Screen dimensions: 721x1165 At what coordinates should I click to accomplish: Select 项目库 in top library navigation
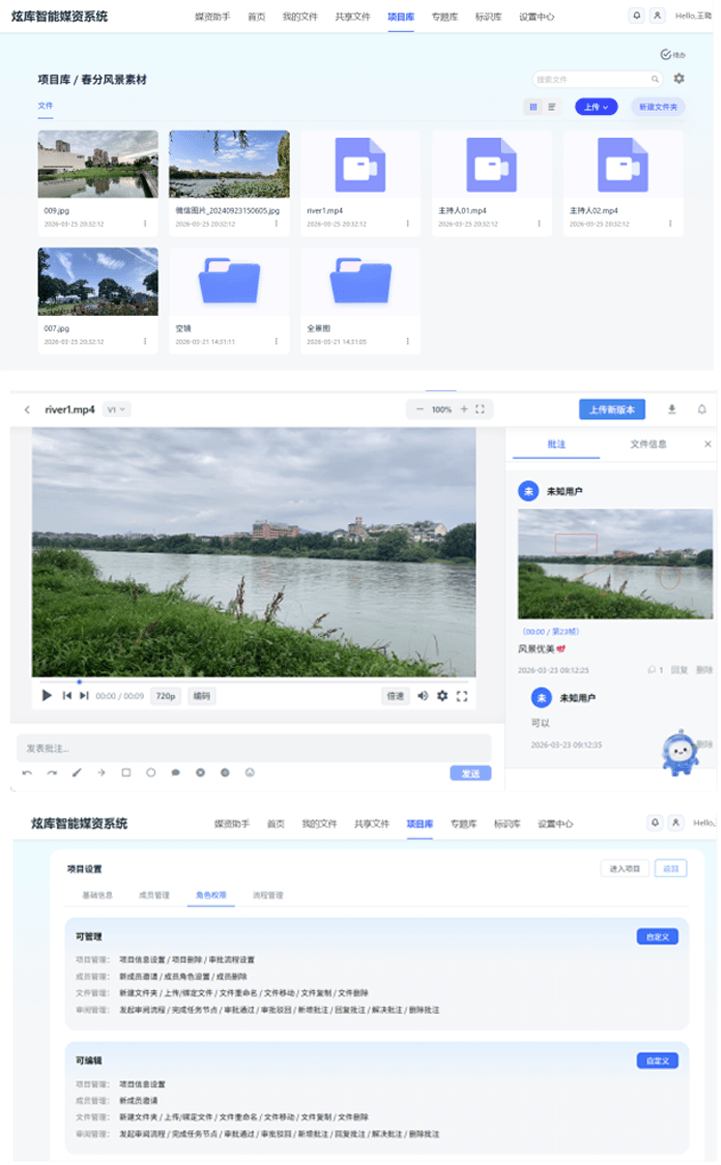coord(401,16)
